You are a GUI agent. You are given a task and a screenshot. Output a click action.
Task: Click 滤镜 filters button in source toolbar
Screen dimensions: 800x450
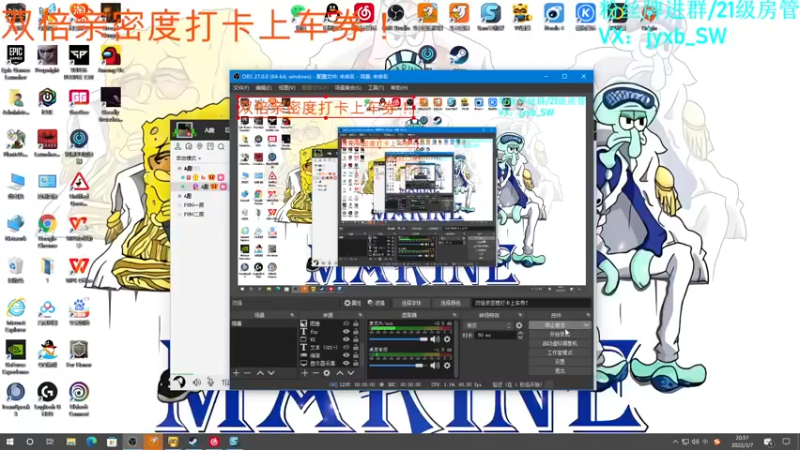[376, 303]
